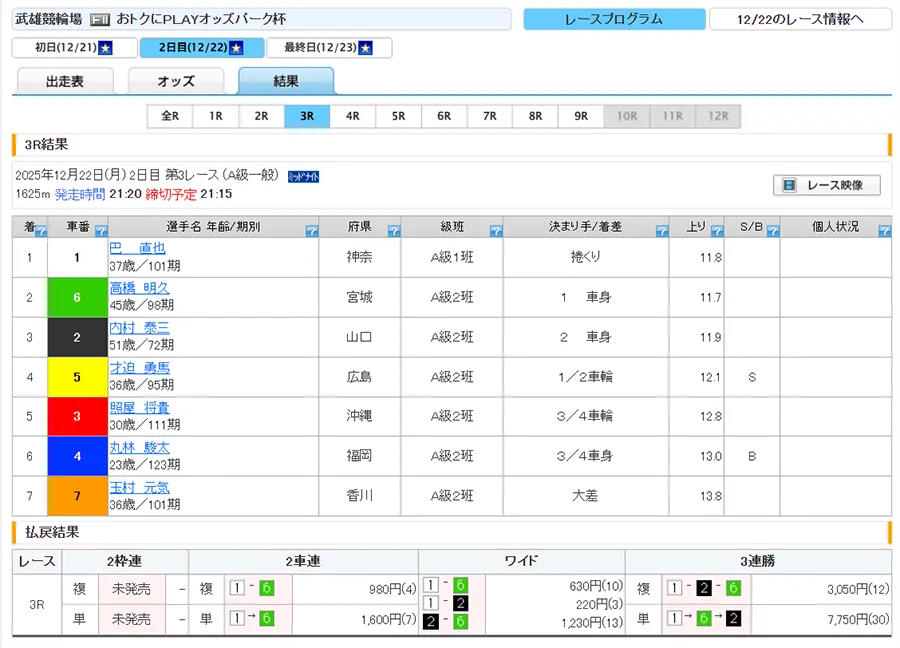Click the help icon in 上り column header
Viewport: 900px width, 648px height.
[716, 231]
